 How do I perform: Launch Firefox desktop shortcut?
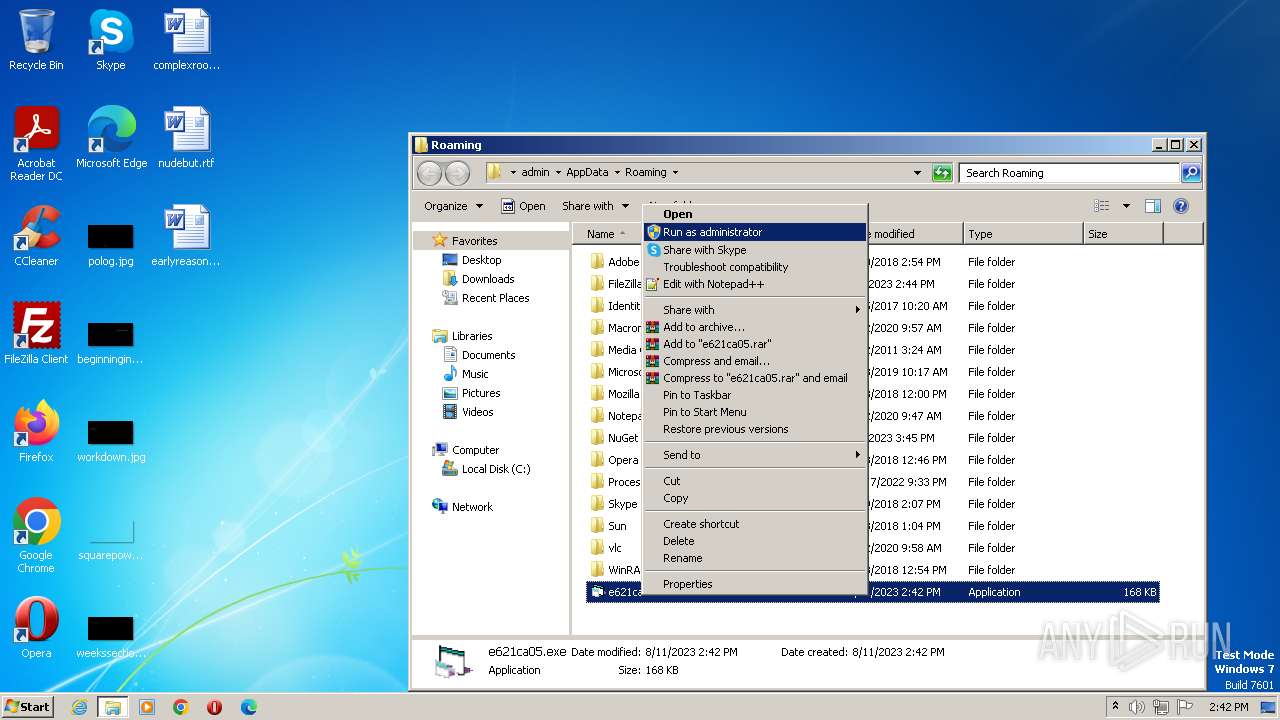[36, 432]
